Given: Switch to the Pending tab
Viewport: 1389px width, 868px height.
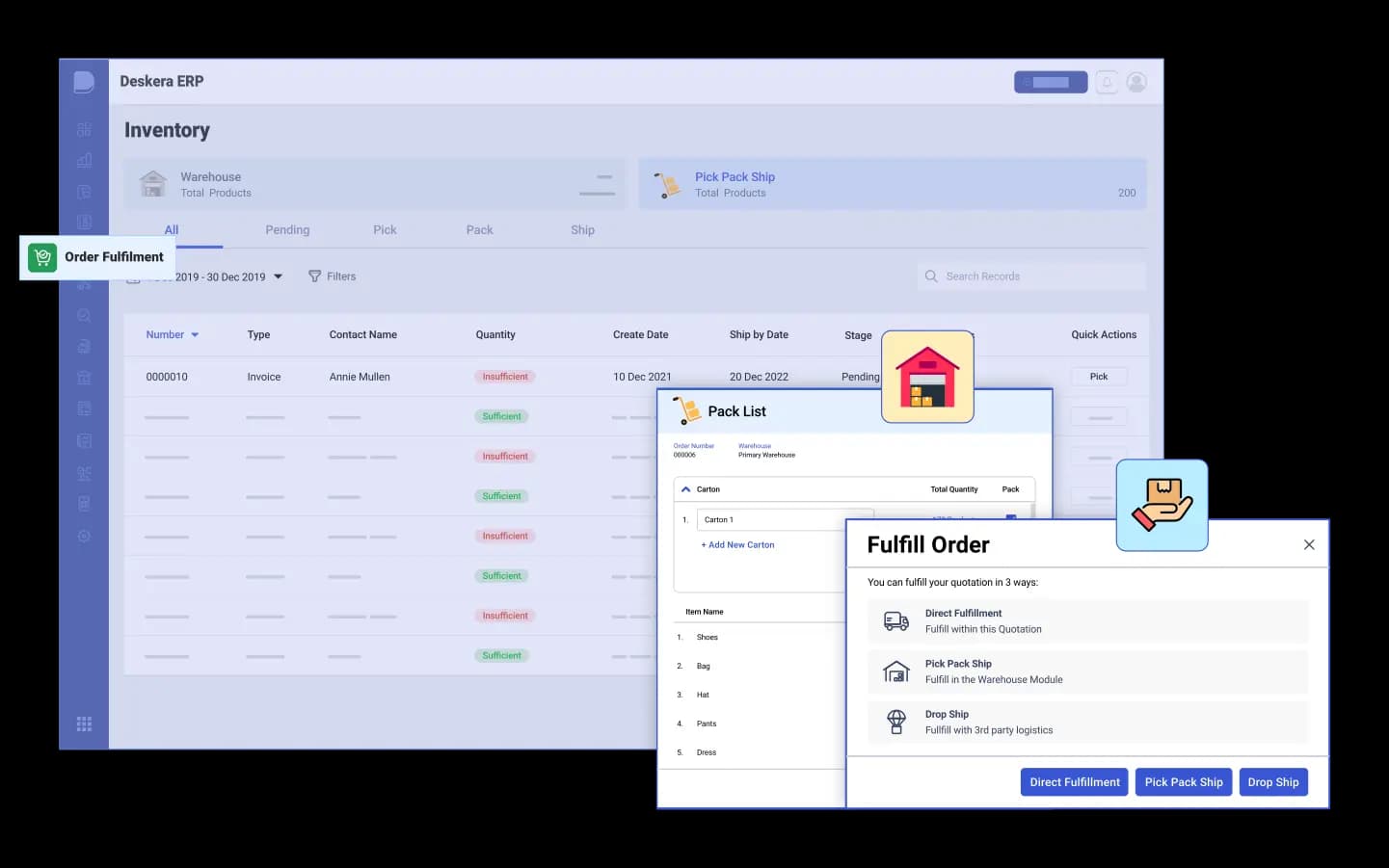Looking at the screenshot, I should [x=287, y=230].
